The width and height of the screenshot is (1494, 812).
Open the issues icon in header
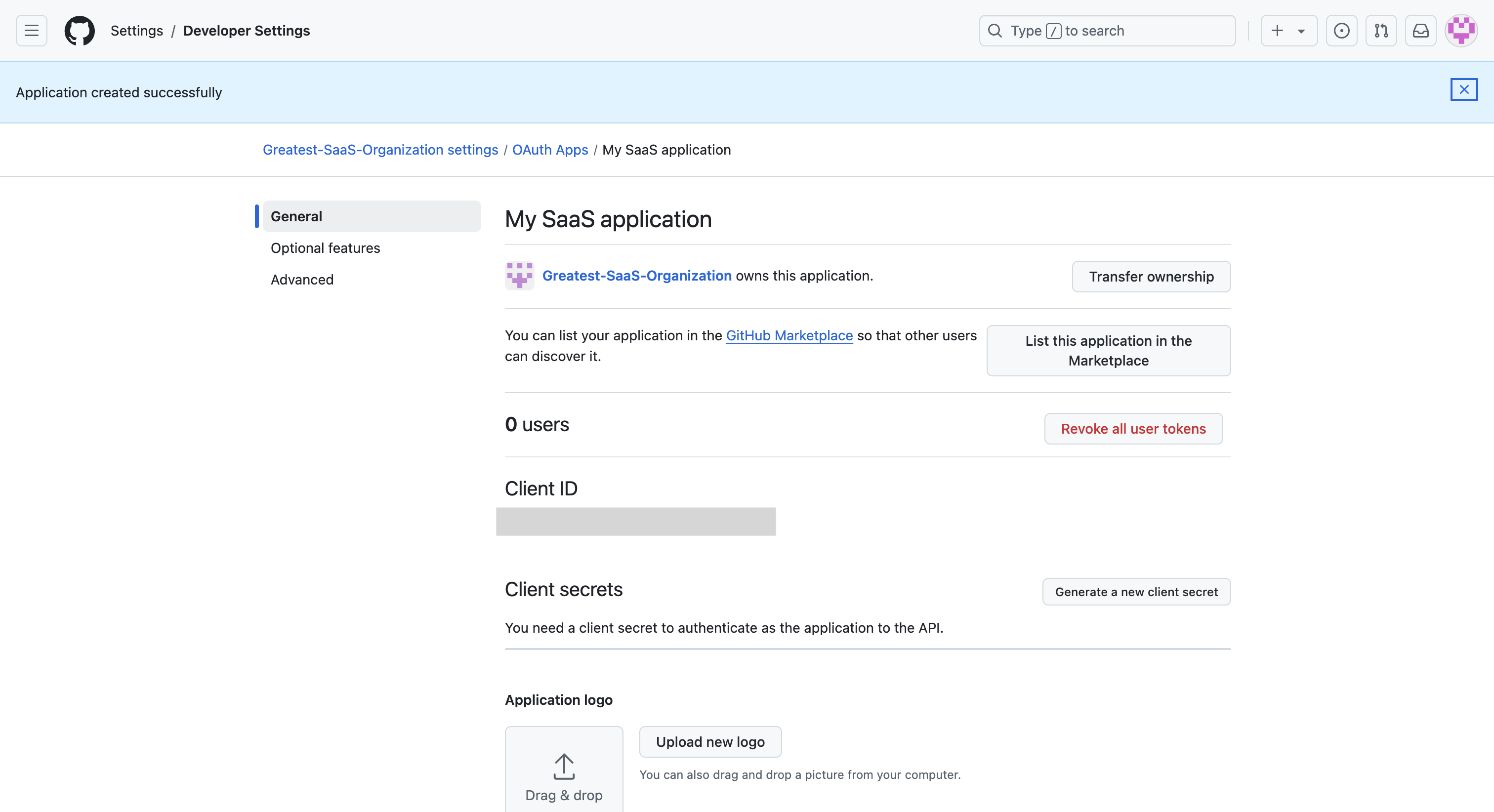(1341, 31)
